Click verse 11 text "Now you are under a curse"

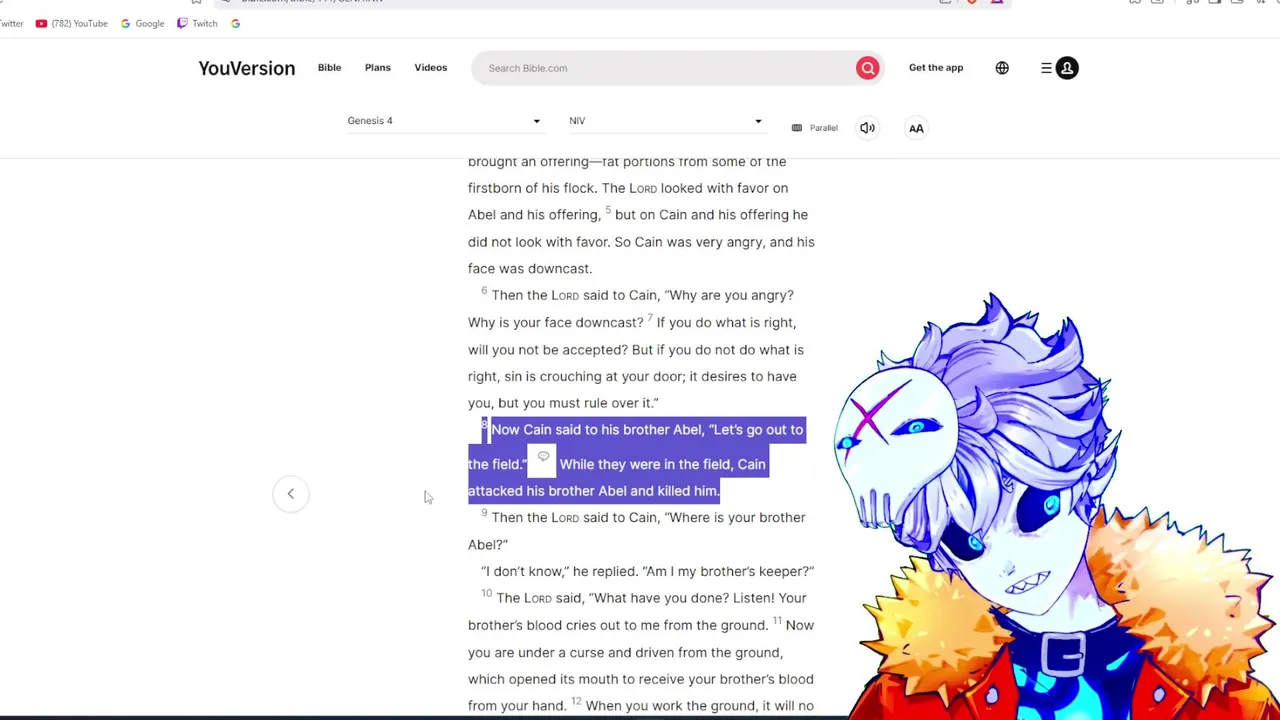[x=641, y=639]
